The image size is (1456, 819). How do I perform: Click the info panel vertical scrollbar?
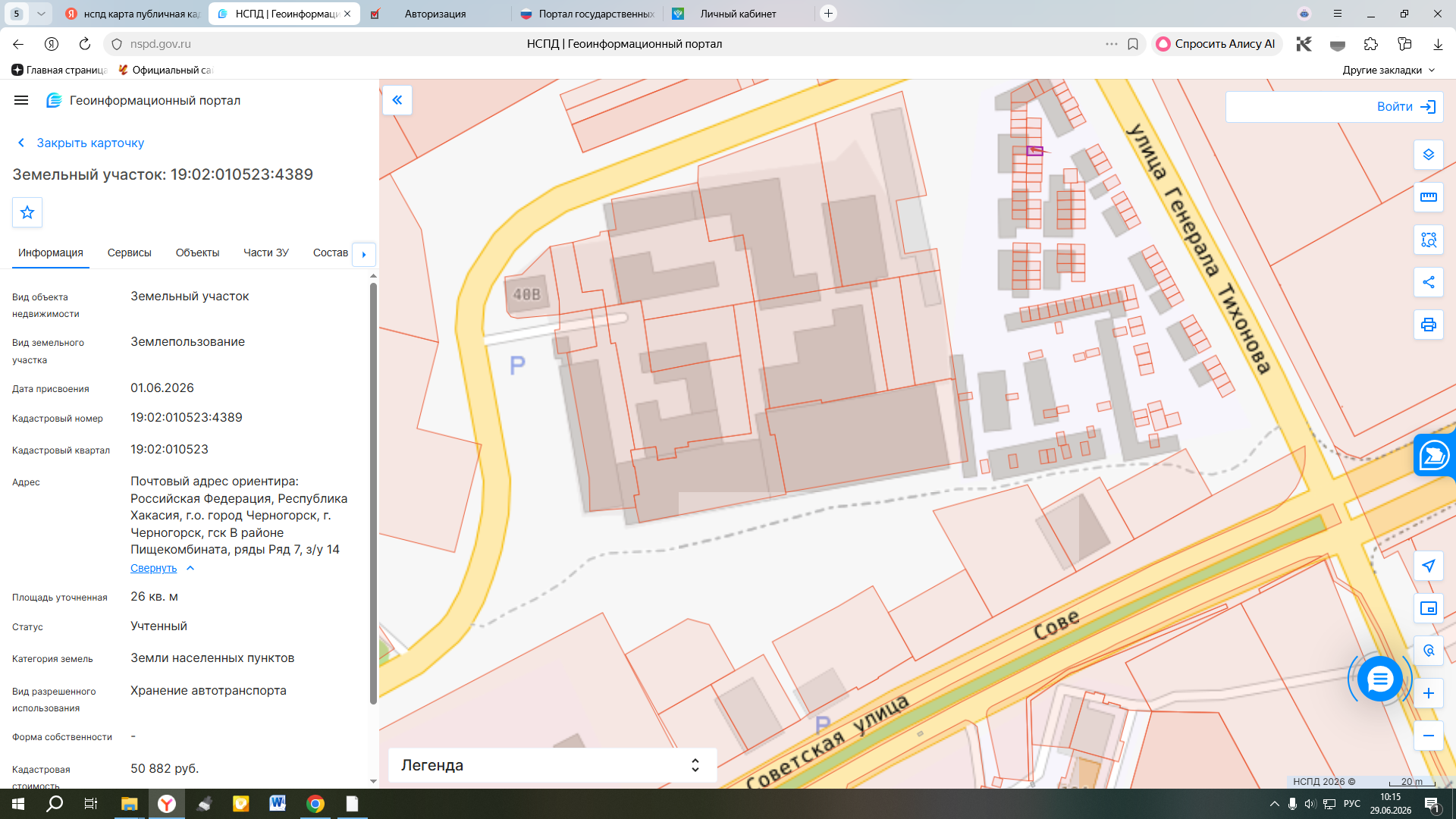point(373,493)
